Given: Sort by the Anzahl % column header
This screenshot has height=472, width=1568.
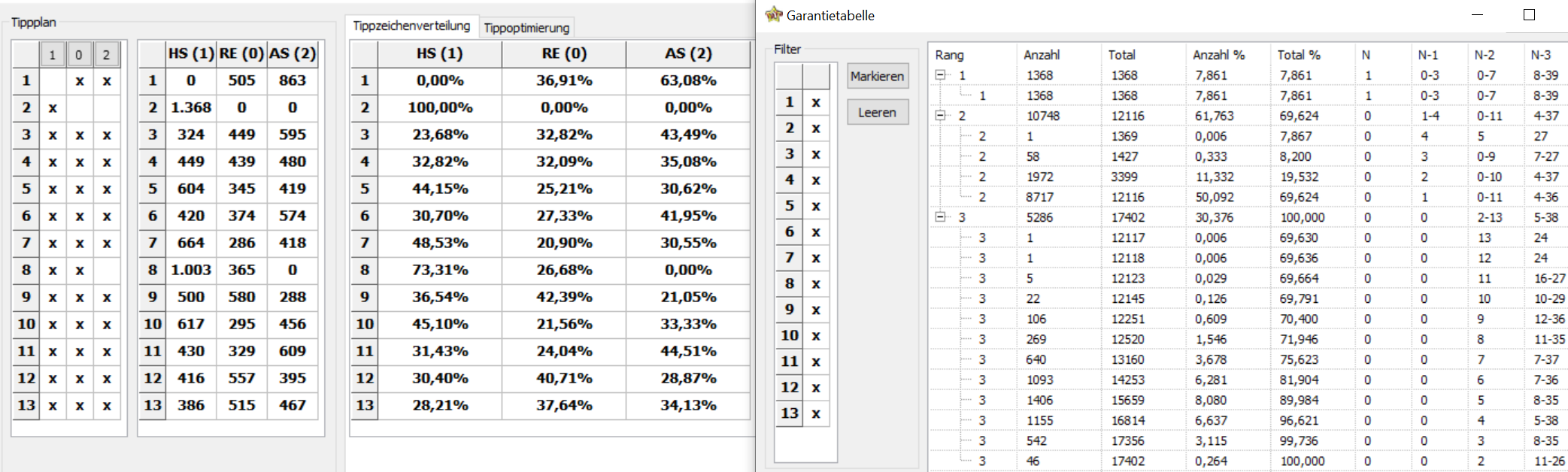Looking at the screenshot, I should (1218, 55).
